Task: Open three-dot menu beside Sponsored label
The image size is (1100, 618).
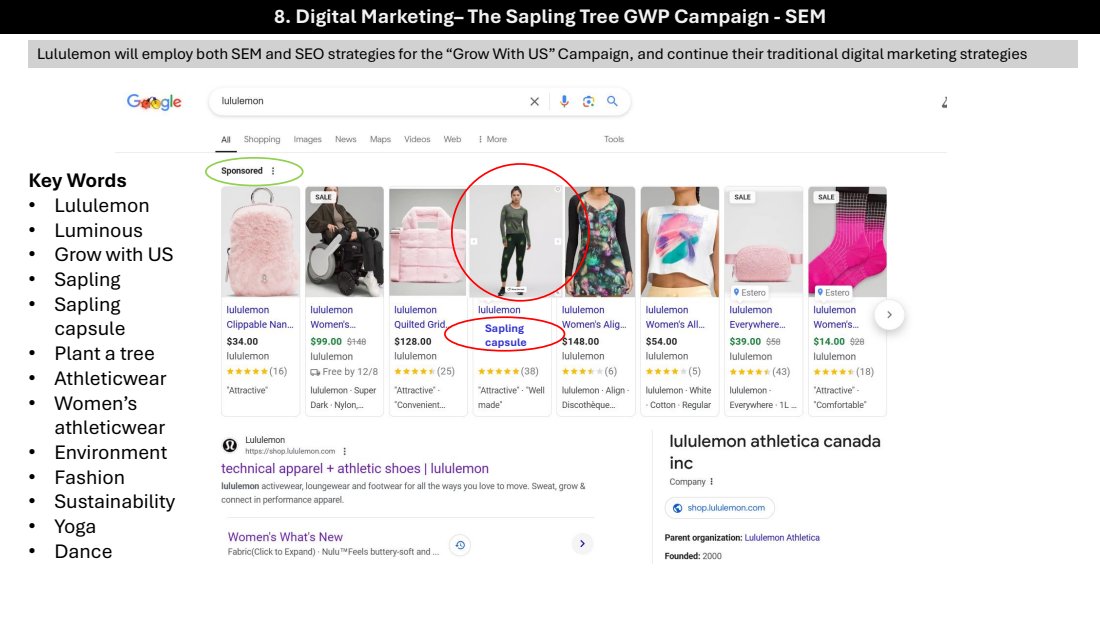Action: click(273, 171)
